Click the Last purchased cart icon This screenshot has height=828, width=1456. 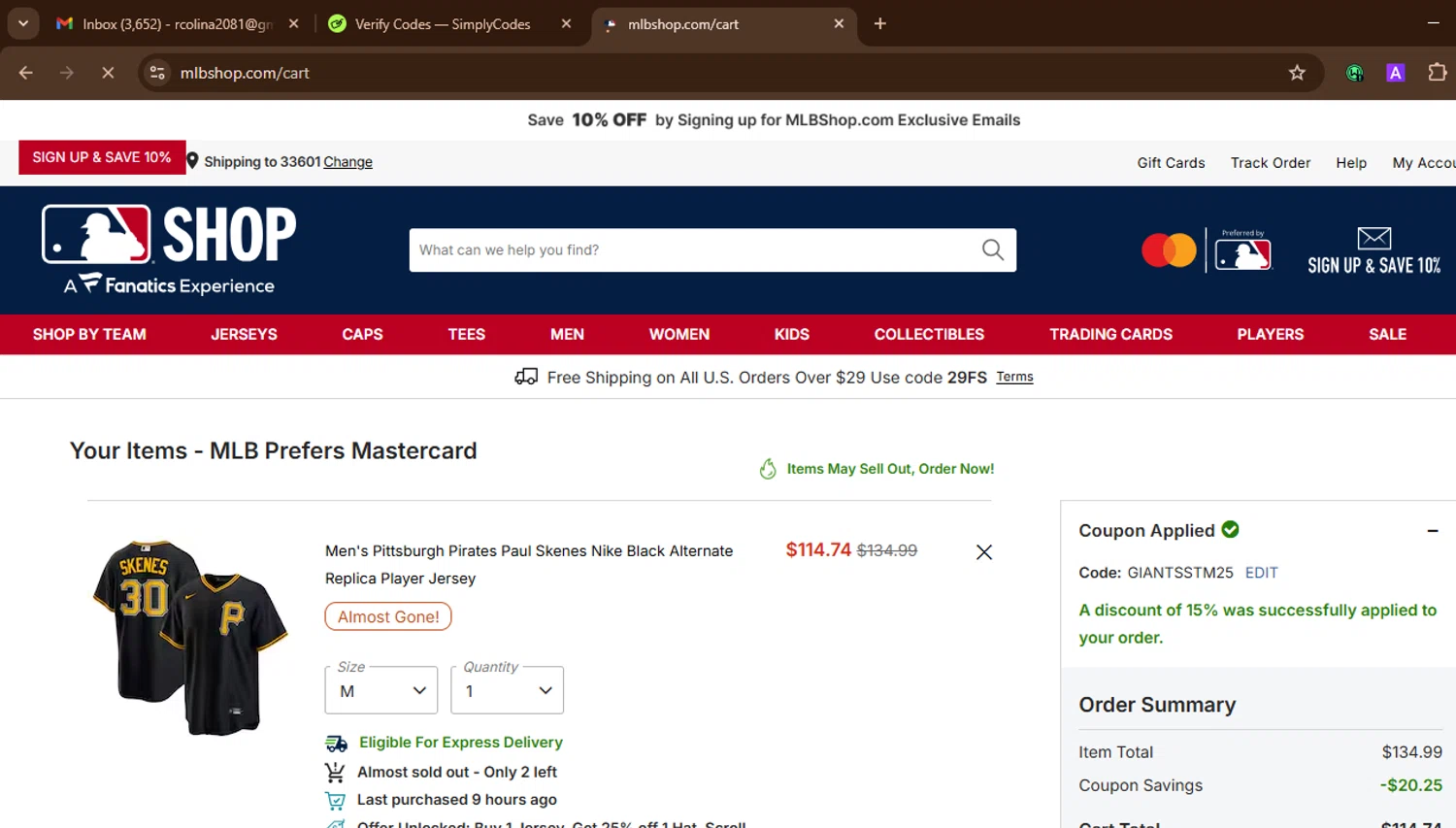click(x=335, y=801)
